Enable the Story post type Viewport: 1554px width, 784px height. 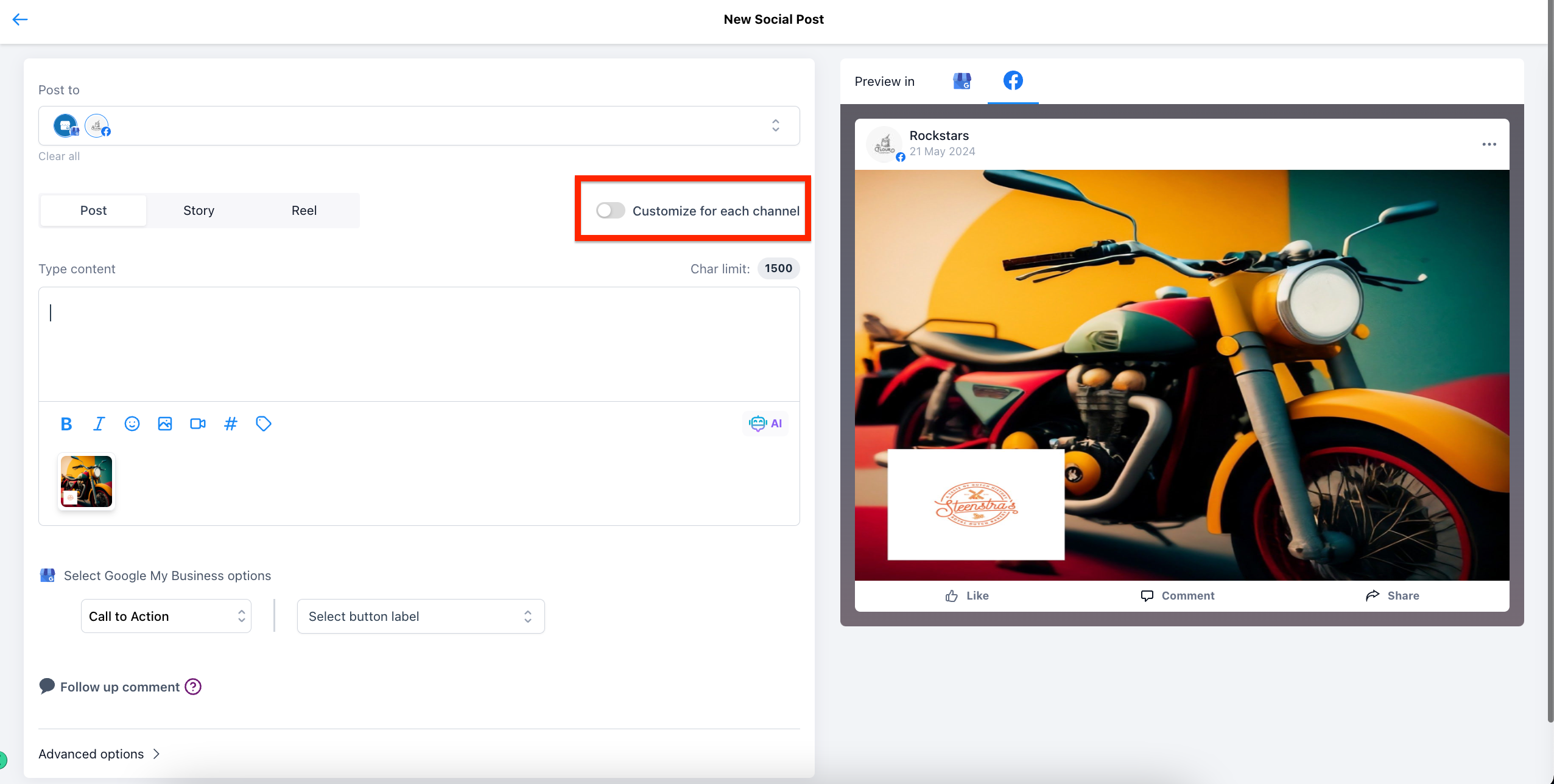point(199,210)
